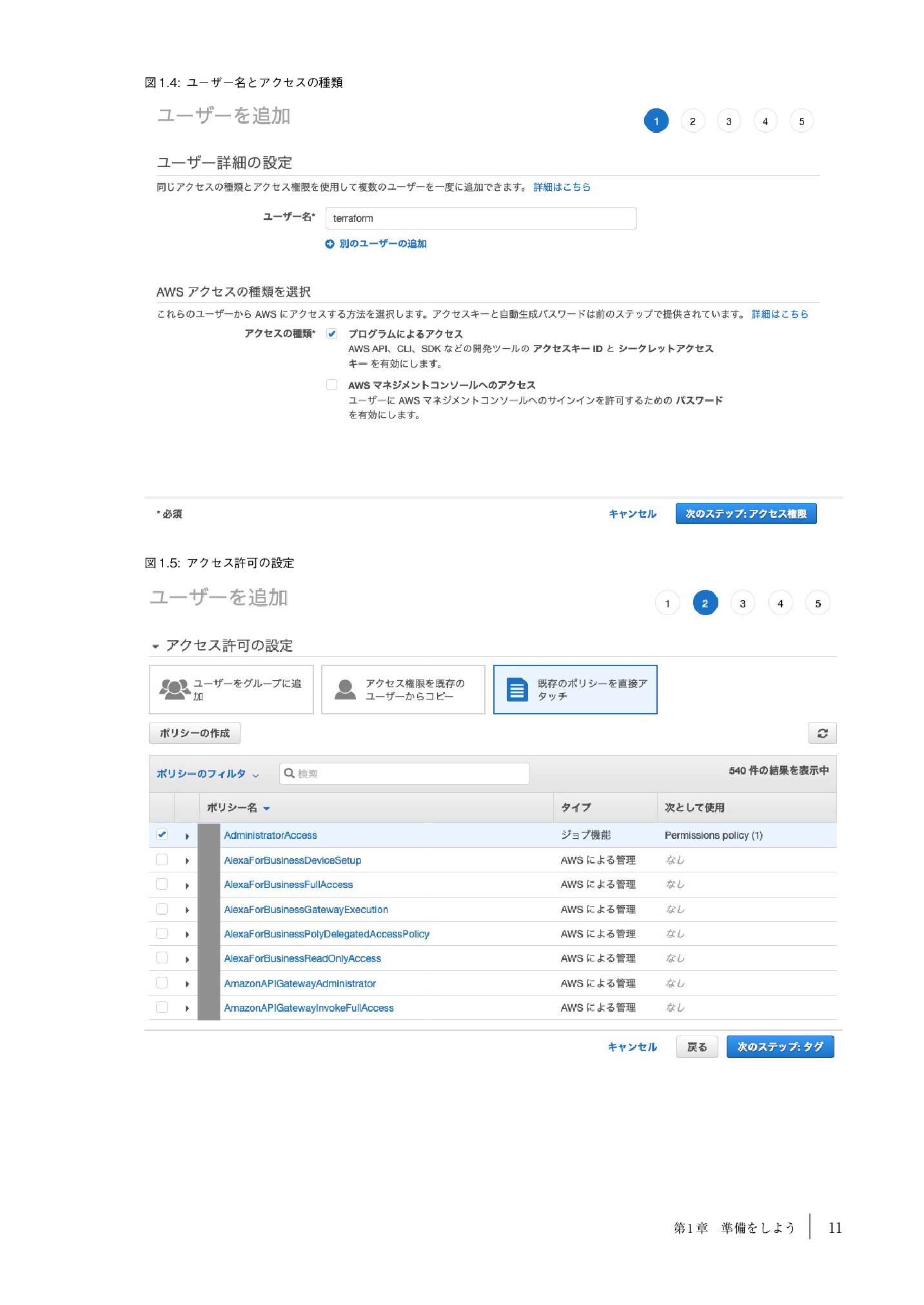Select ユーザーをグループに追加 option
This screenshot has height=1305, width=924.
coord(231,689)
